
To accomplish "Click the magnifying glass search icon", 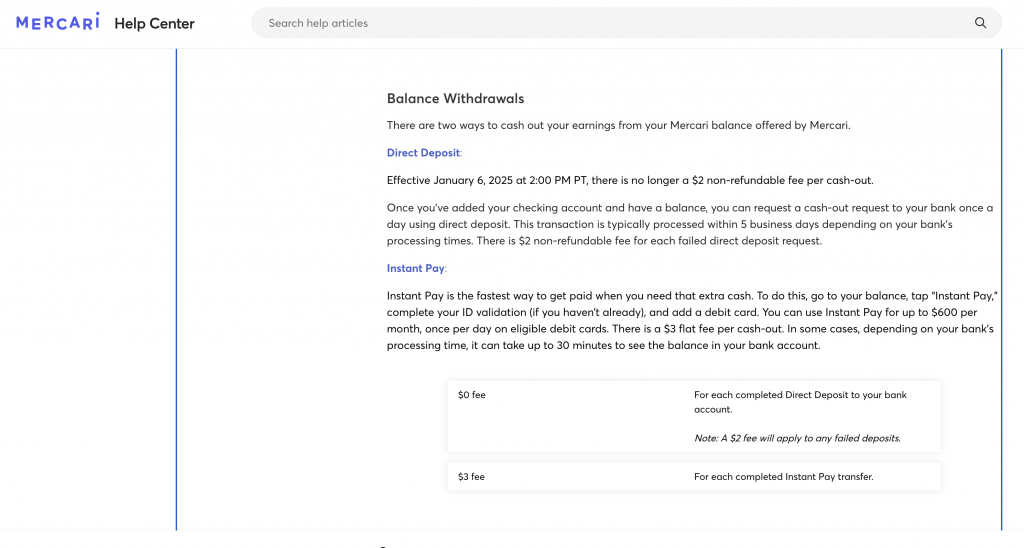I will (980, 23).
